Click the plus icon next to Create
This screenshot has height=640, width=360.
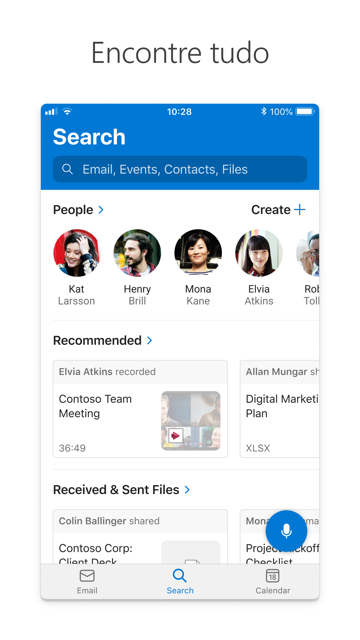pyautogui.click(x=300, y=210)
